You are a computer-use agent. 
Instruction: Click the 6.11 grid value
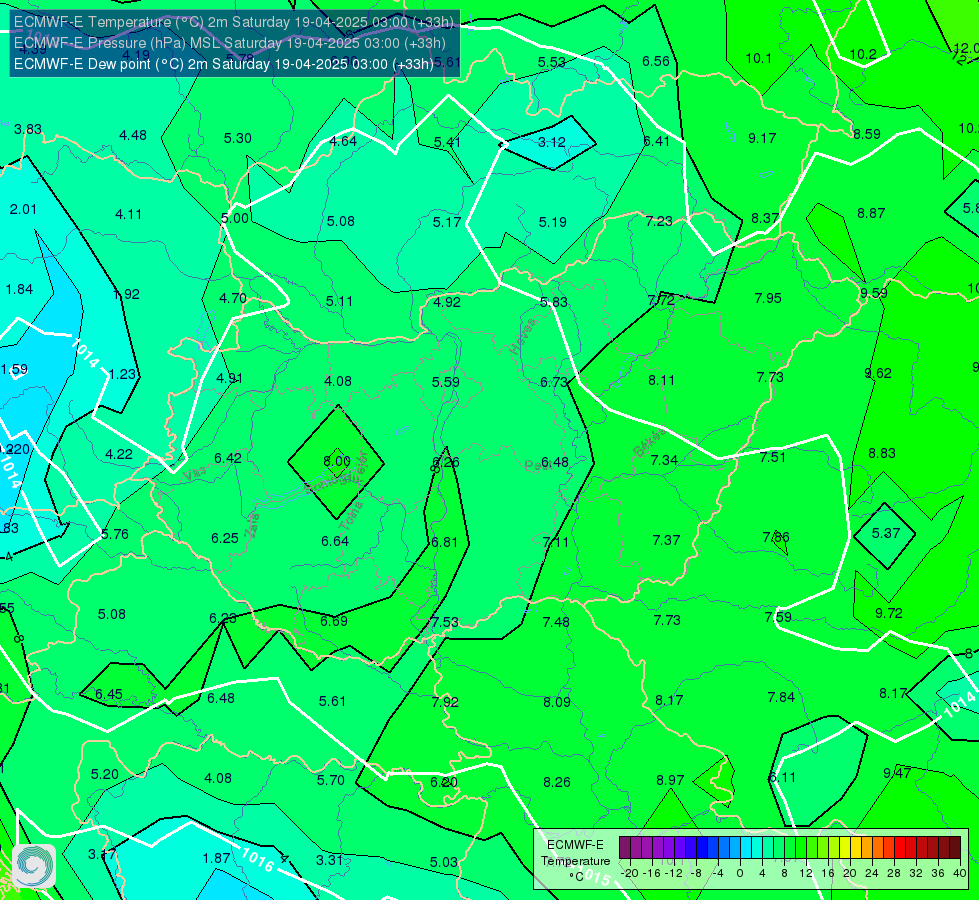coord(782,778)
